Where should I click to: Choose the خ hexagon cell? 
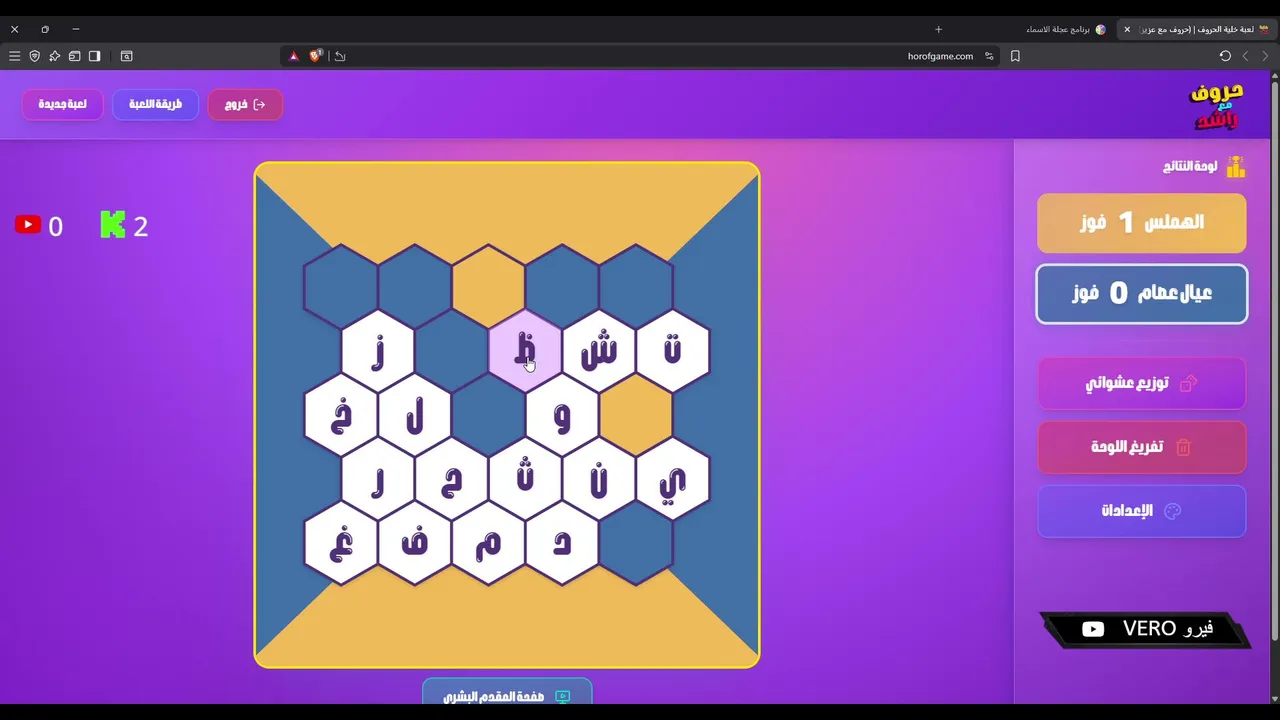click(341, 415)
